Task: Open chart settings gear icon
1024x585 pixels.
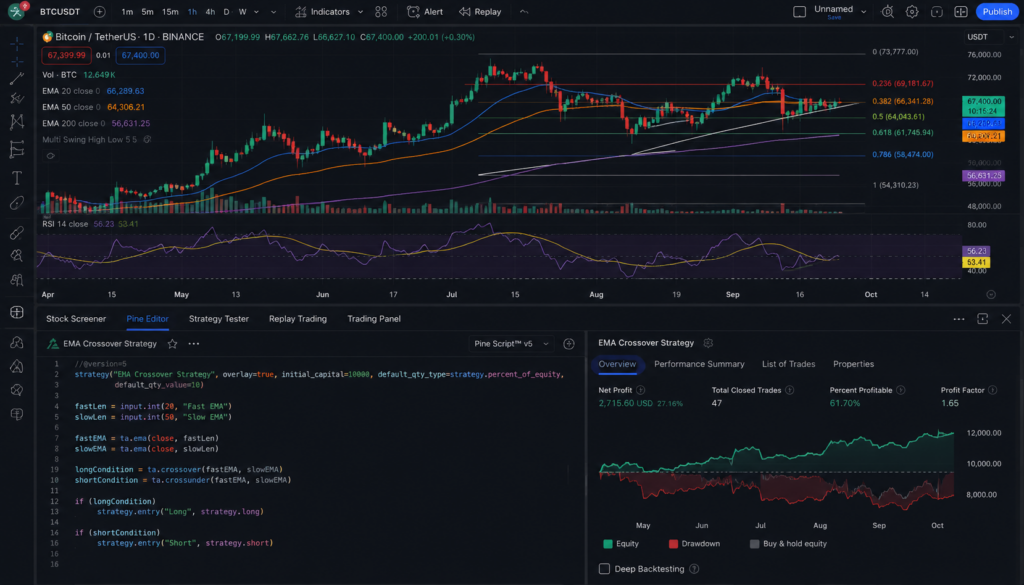Action: pyautogui.click(x=912, y=12)
